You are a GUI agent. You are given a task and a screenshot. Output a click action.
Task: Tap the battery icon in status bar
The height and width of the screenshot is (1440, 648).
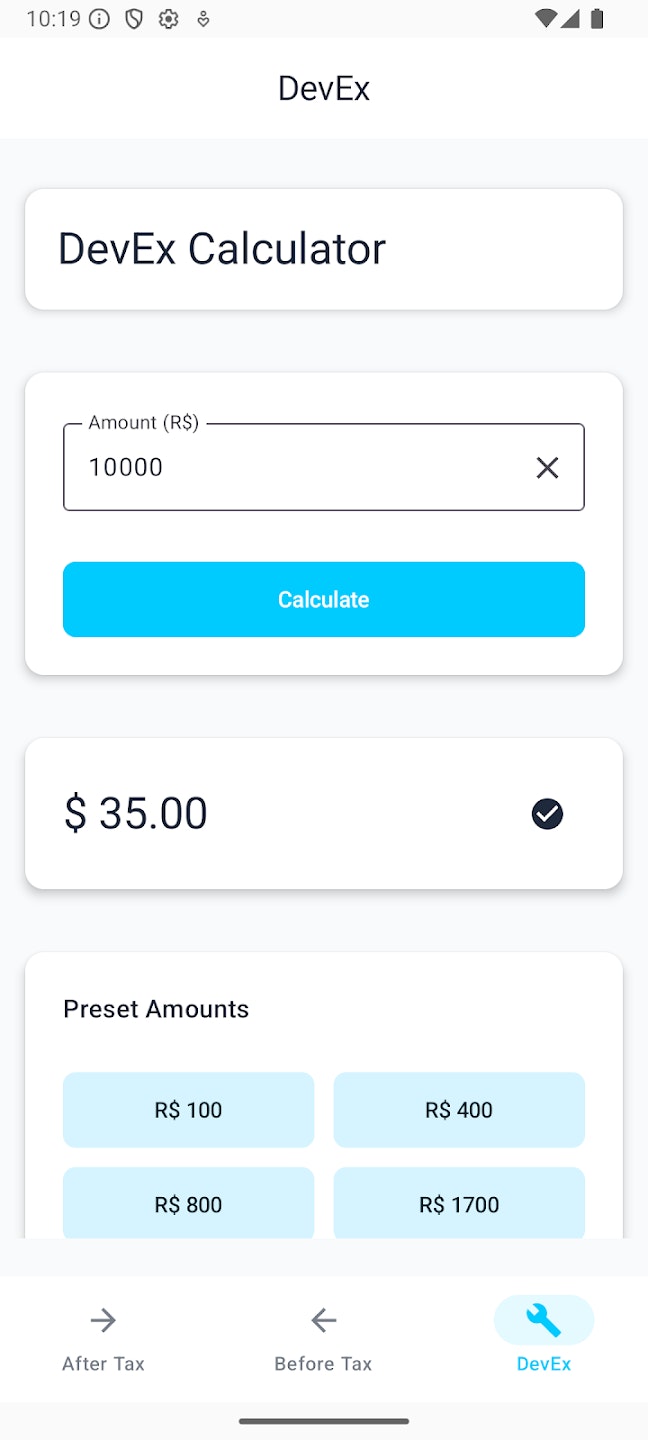tap(597, 18)
